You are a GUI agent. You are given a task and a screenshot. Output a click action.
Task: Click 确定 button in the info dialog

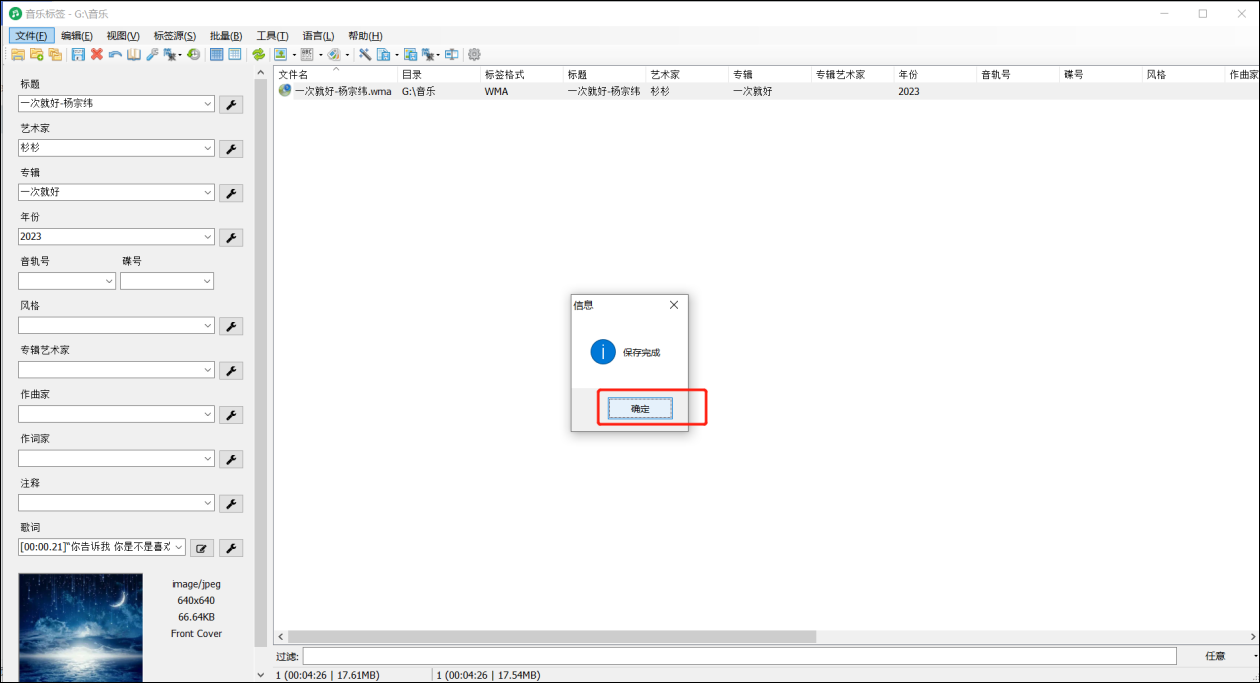coord(640,408)
